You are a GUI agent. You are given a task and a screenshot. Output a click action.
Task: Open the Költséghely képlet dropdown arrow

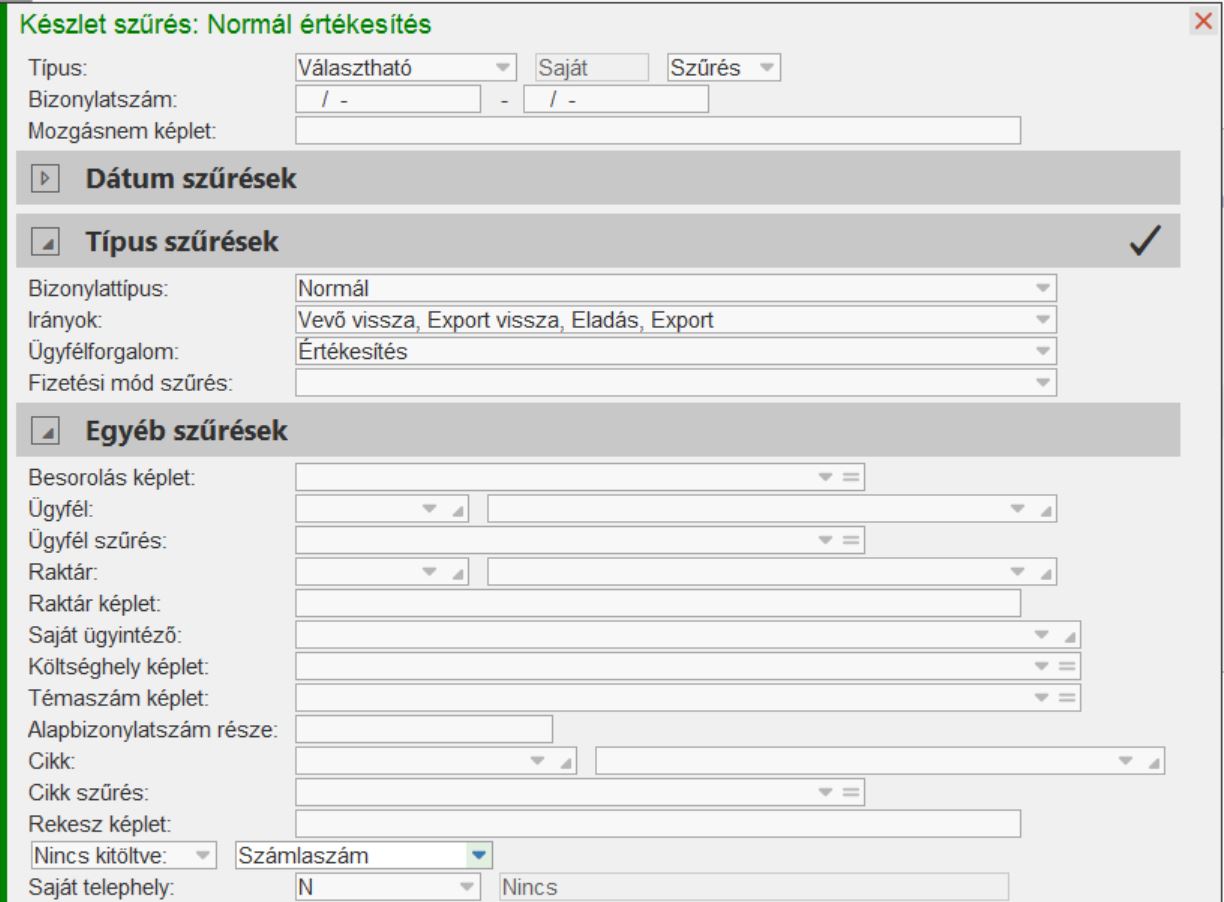(1041, 665)
